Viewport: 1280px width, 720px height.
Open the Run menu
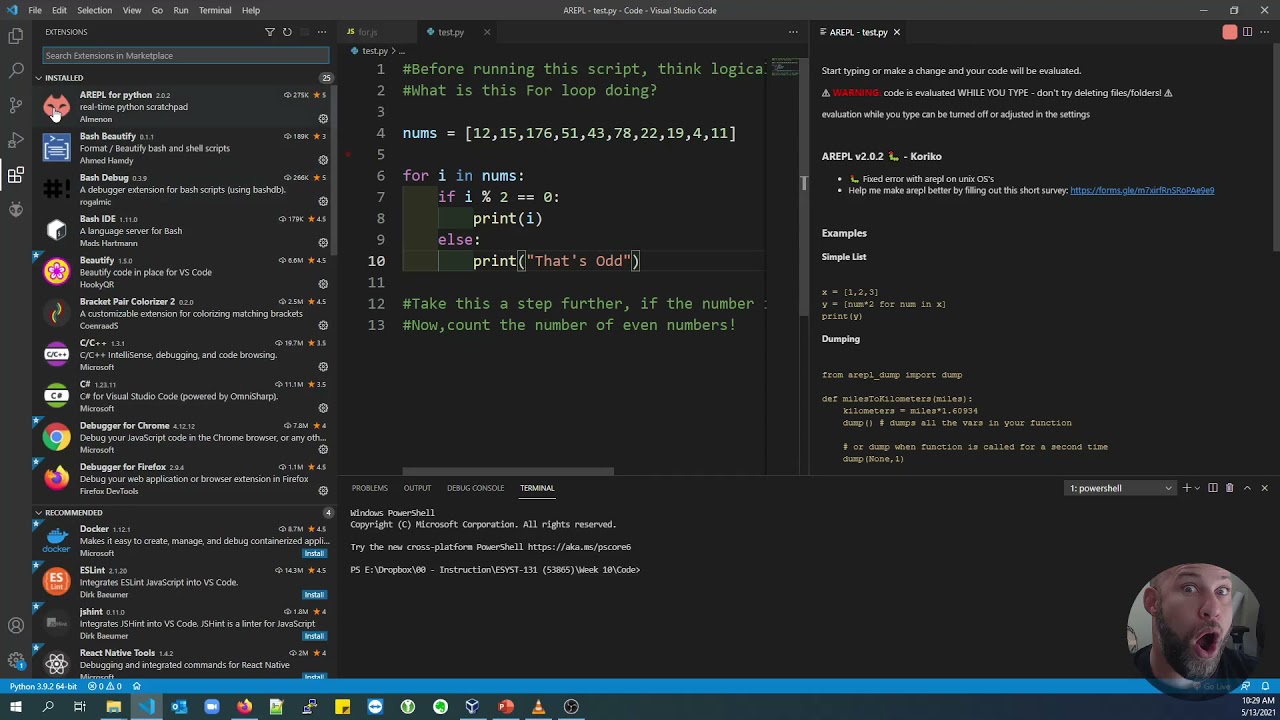coord(181,10)
